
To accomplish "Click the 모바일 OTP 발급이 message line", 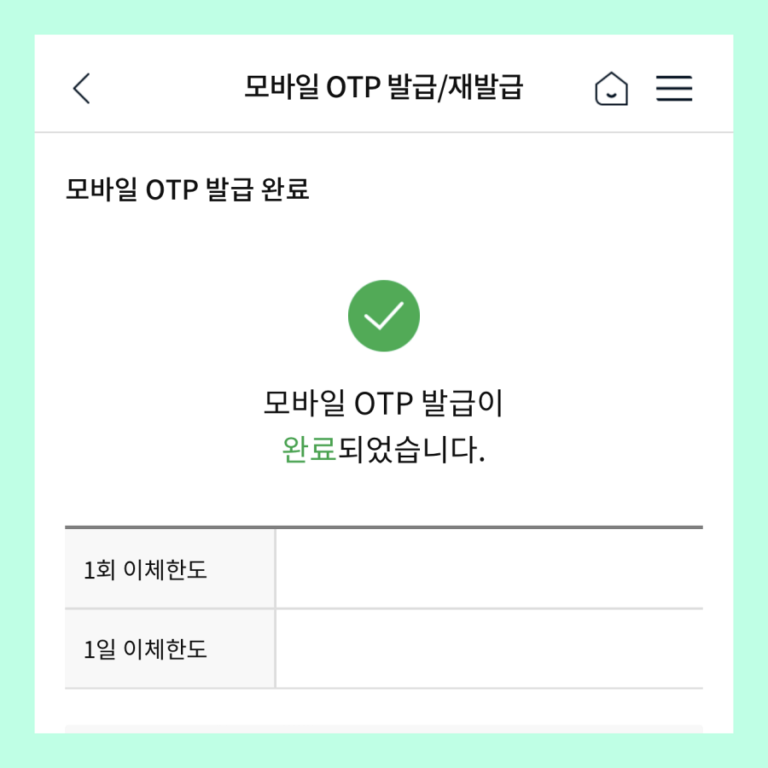I will coord(384,403).
